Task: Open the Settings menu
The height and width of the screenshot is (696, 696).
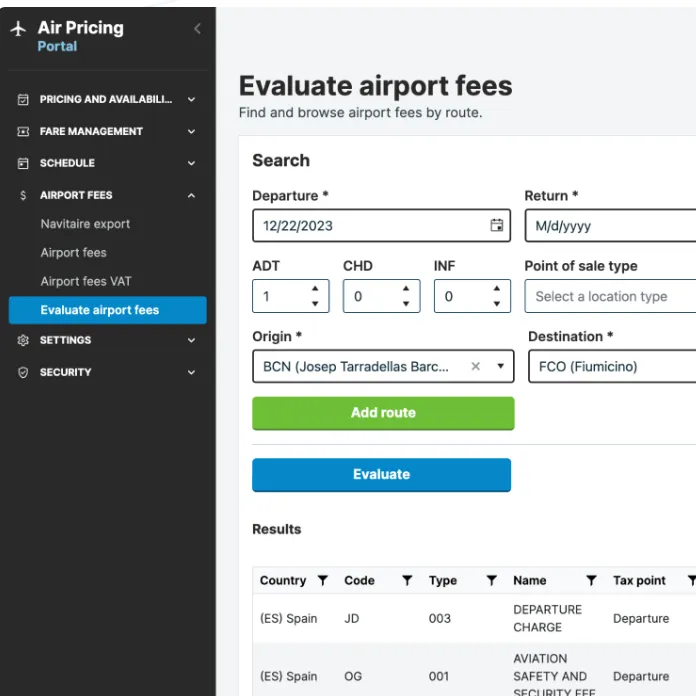Action: (x=65, y=340)
